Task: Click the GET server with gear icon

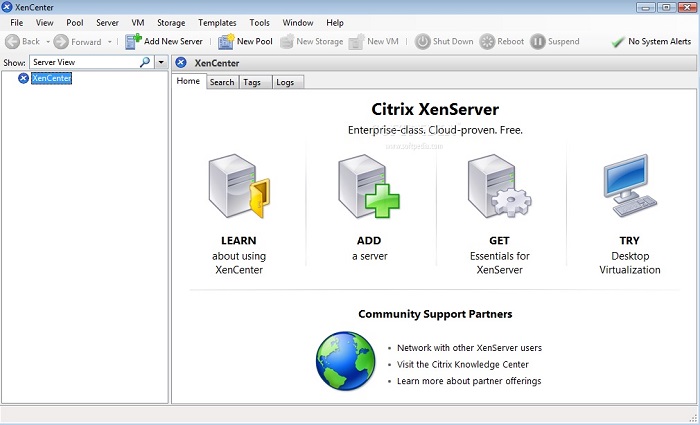Action: click(x=499, y=186)
